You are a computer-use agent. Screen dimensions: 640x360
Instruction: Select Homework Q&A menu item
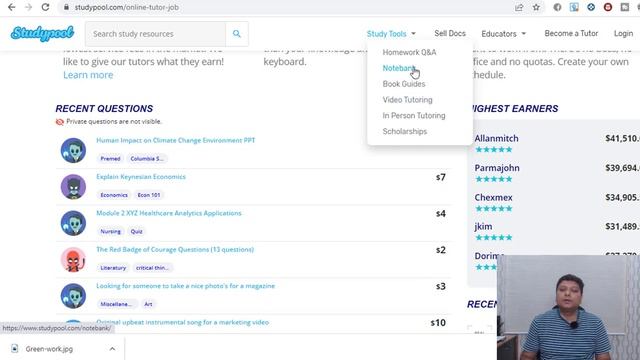pyautogui.click(x=409, y=52)
